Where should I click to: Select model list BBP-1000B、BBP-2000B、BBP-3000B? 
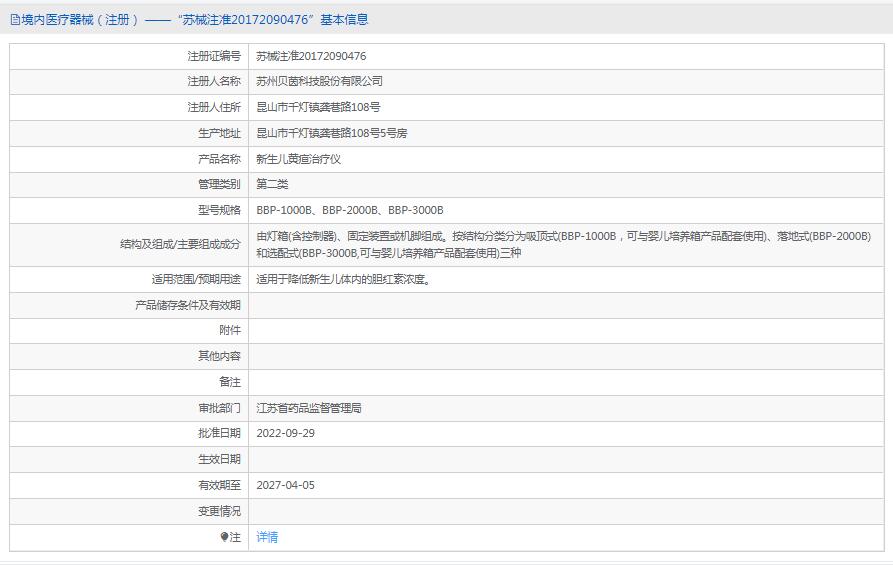click(350, 210)
